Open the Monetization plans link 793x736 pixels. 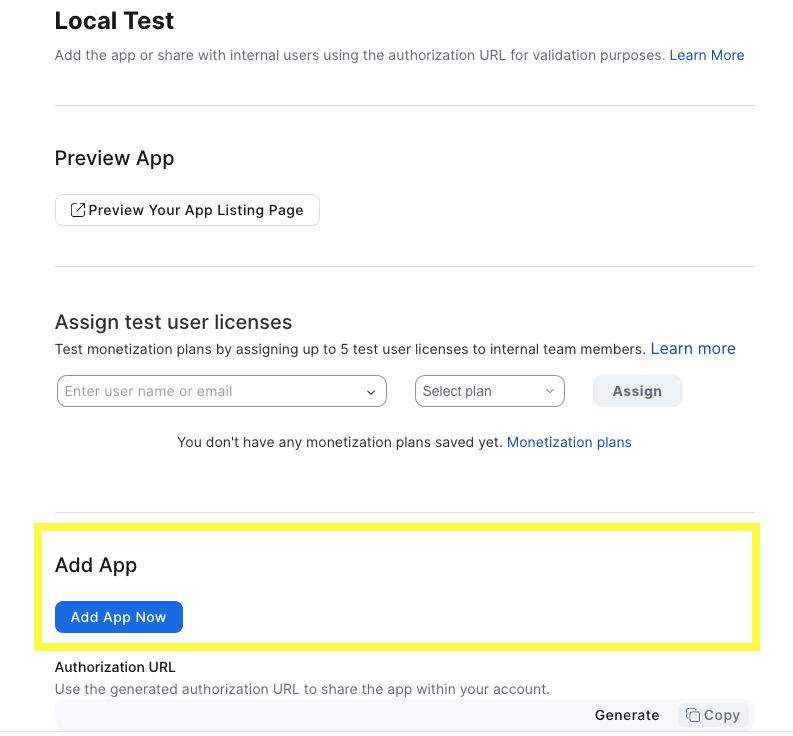[569, 442]
